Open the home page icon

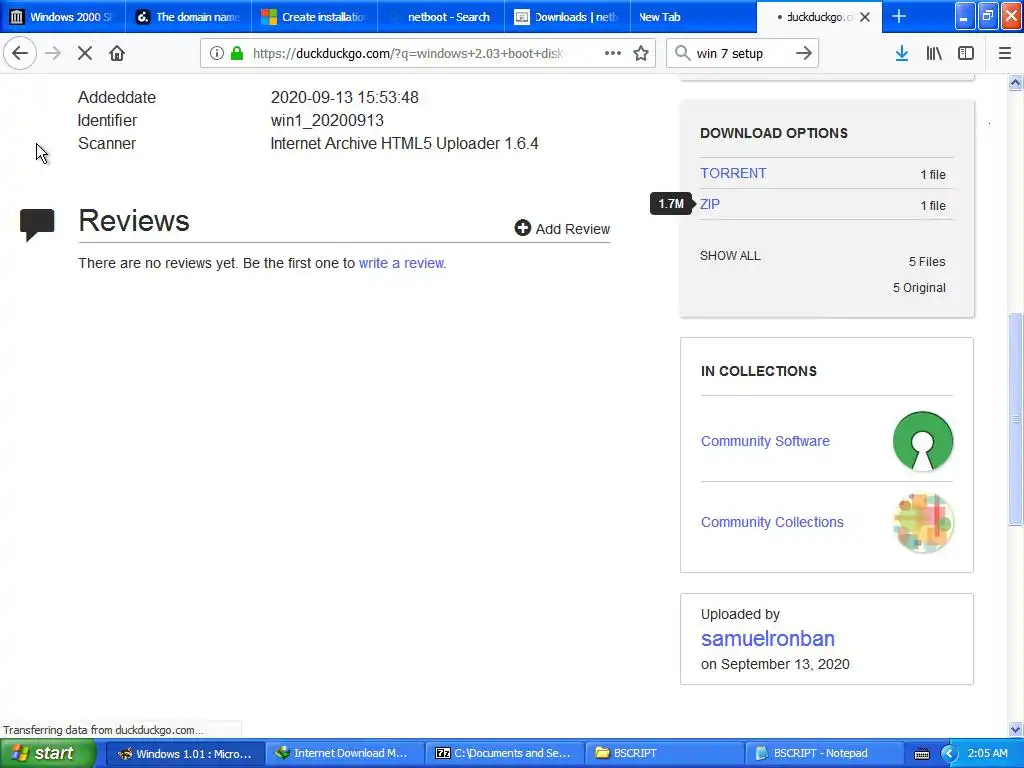(x=117, y=53)
